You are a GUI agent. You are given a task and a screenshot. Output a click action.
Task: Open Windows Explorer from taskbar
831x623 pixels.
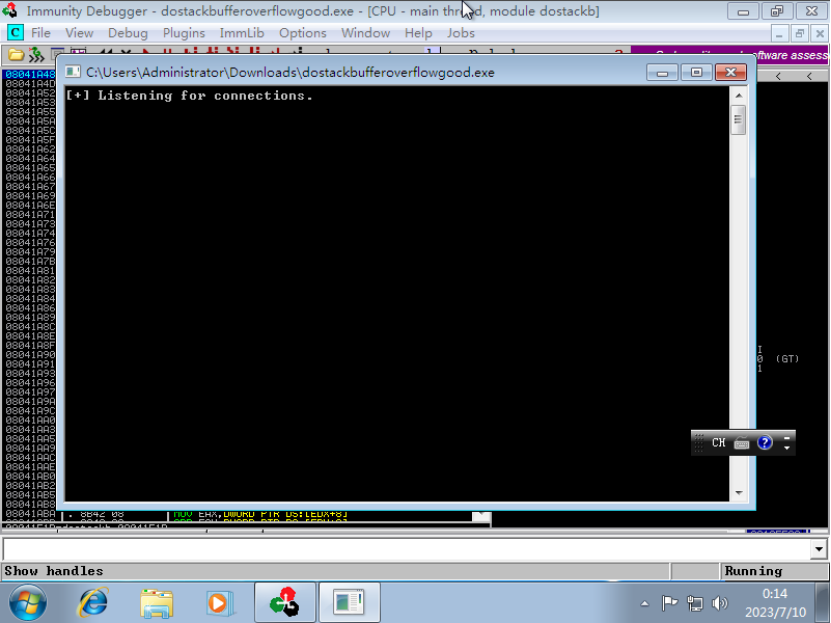point(156,603)
